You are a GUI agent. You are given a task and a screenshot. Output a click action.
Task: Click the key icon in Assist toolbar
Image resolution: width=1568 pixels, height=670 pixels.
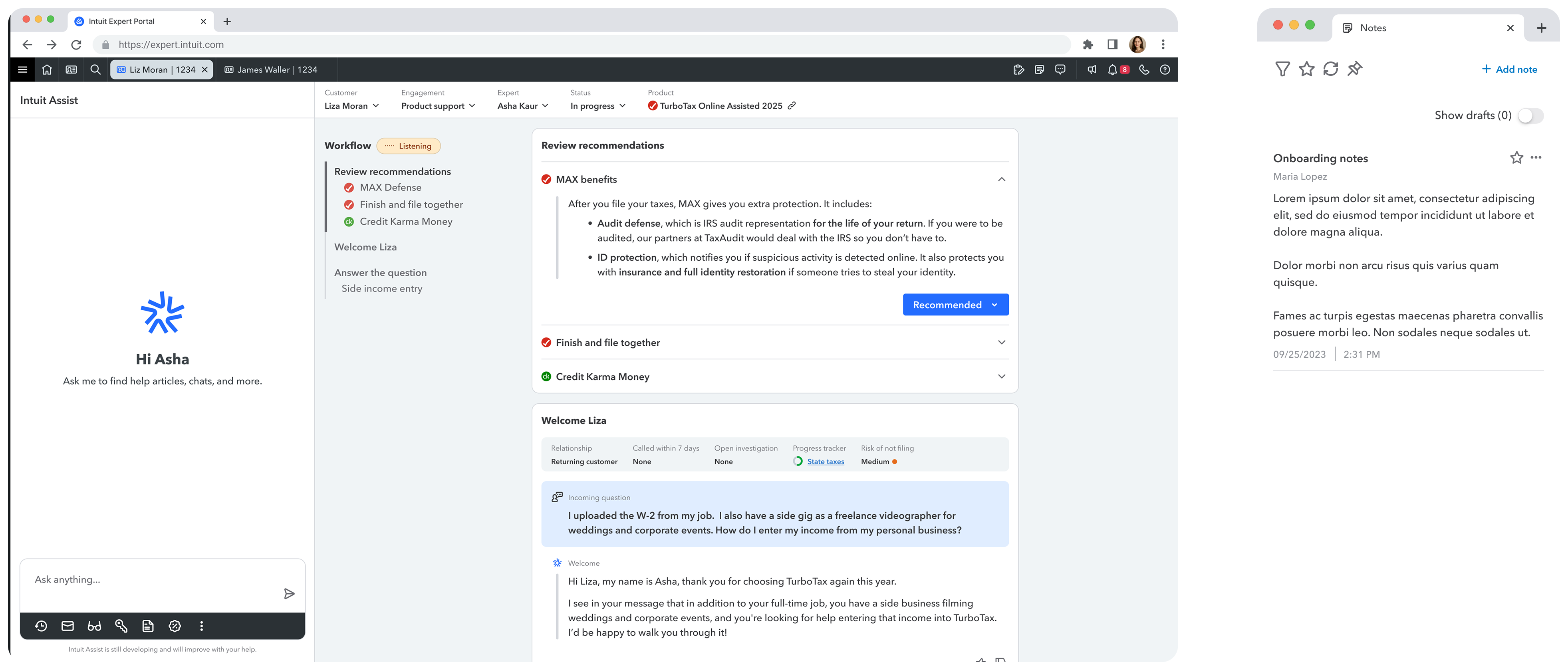pyautogui.click(x=121, y=626)
